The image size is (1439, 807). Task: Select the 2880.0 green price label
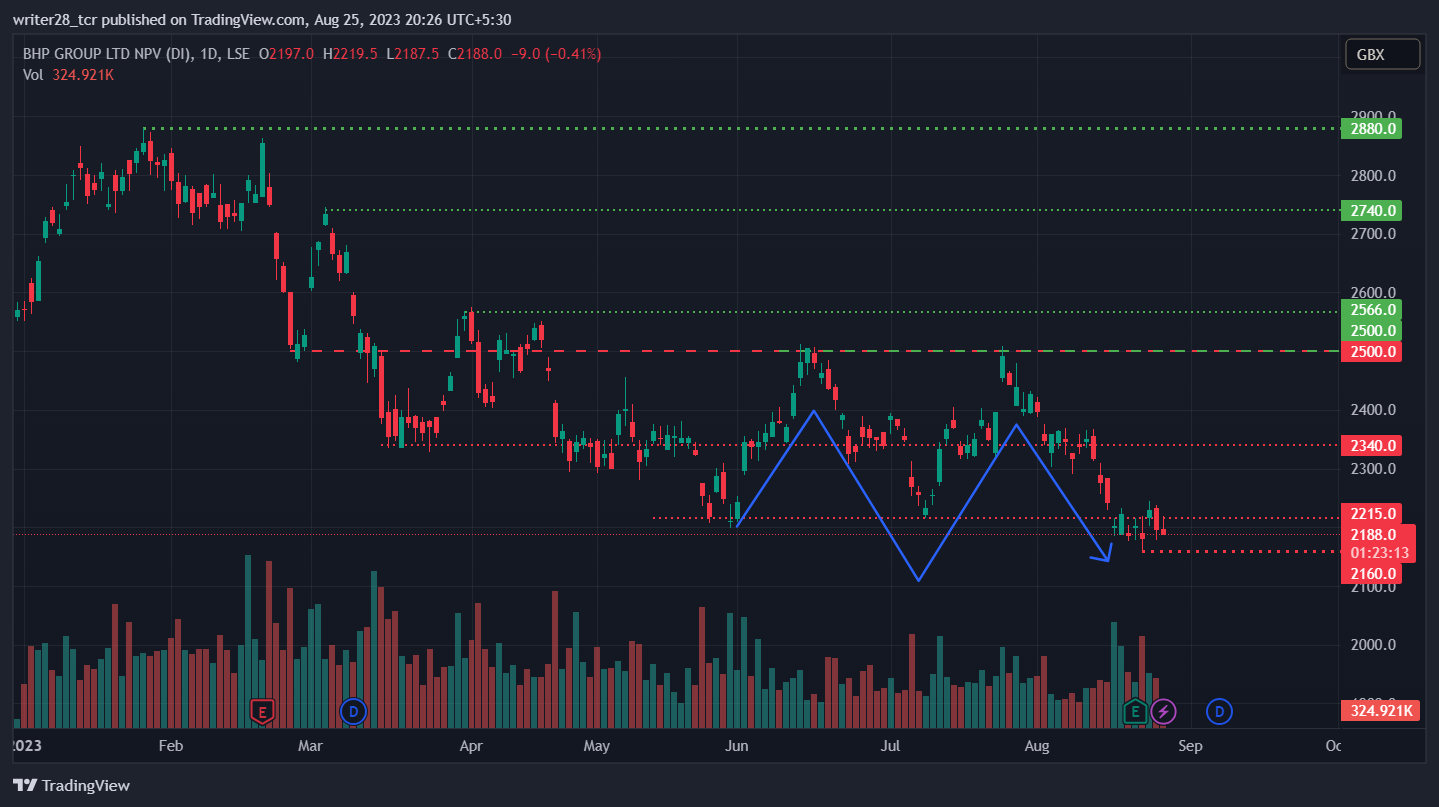1372,128
